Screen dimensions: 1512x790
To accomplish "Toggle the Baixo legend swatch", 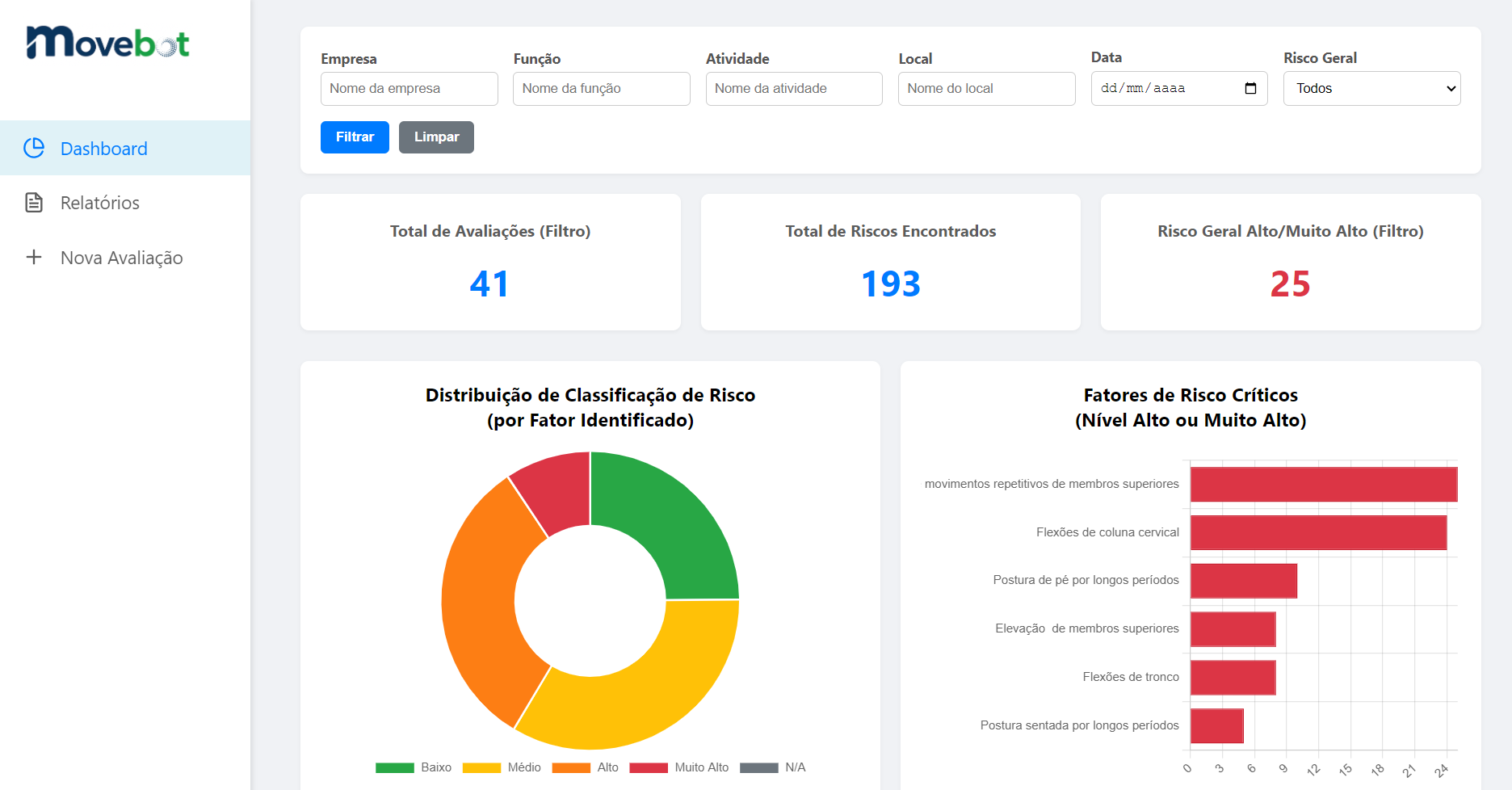I will [395, 767].
